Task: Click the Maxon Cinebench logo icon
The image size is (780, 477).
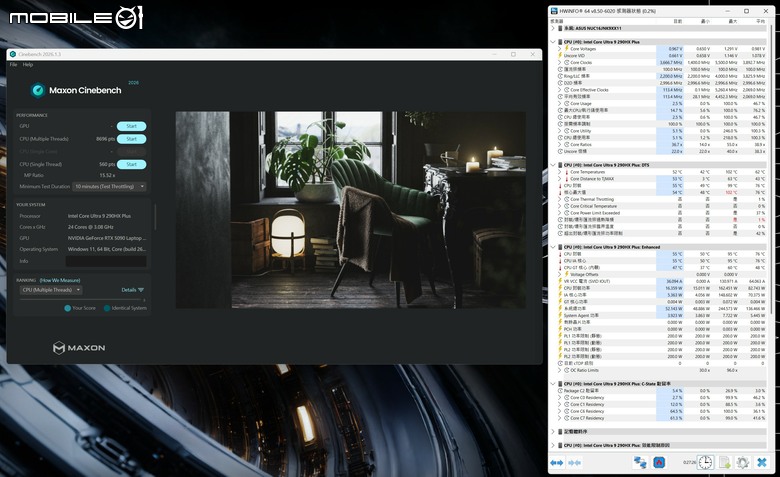Action: tap(38, 91)
